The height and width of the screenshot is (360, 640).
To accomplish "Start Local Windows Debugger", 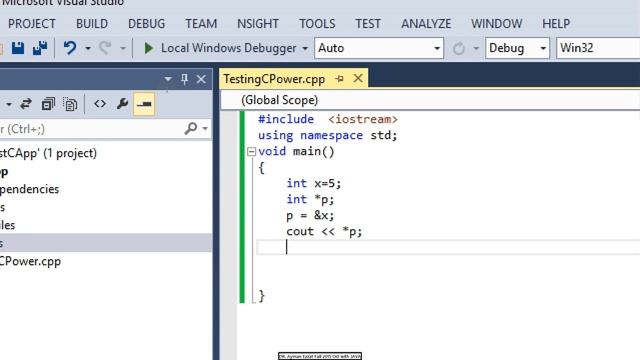I will (x=220, y=48).
